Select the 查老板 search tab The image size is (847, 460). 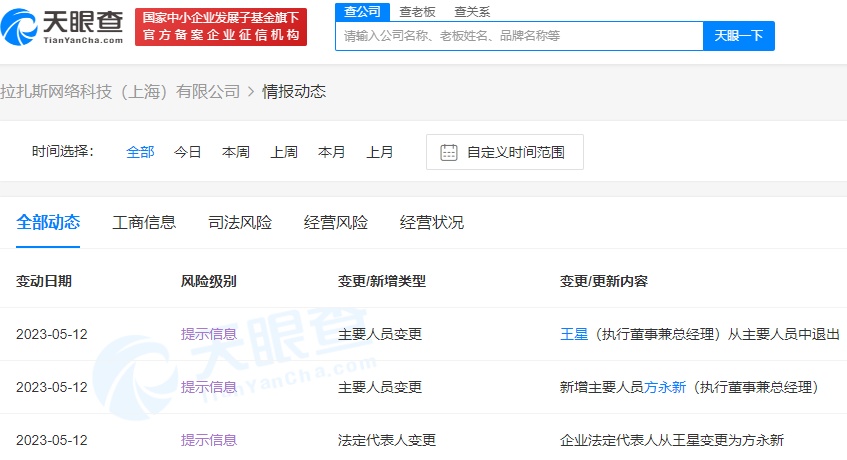(418, 12)
